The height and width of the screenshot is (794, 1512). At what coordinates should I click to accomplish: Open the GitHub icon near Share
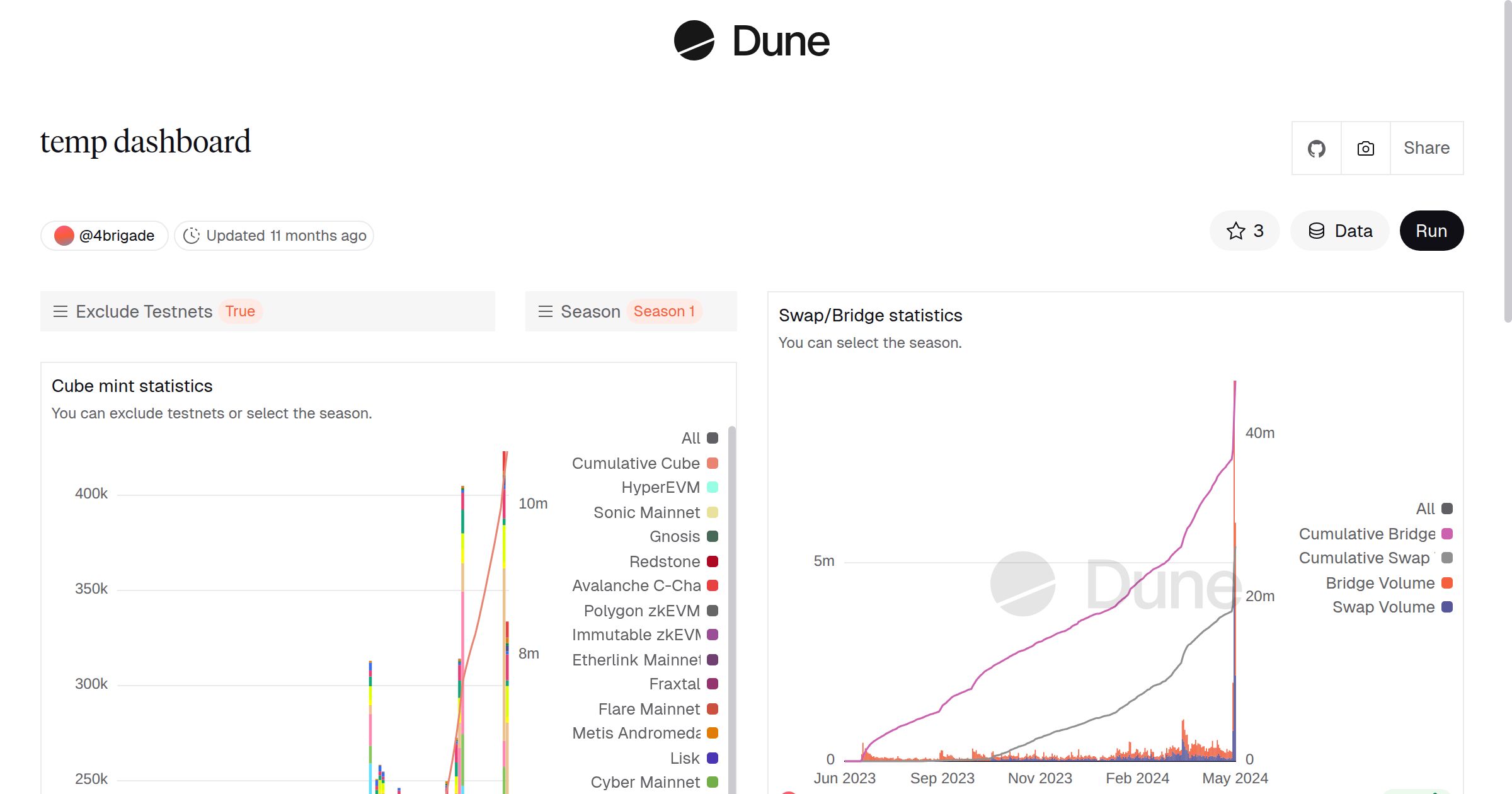click(x=1316, y=148)
